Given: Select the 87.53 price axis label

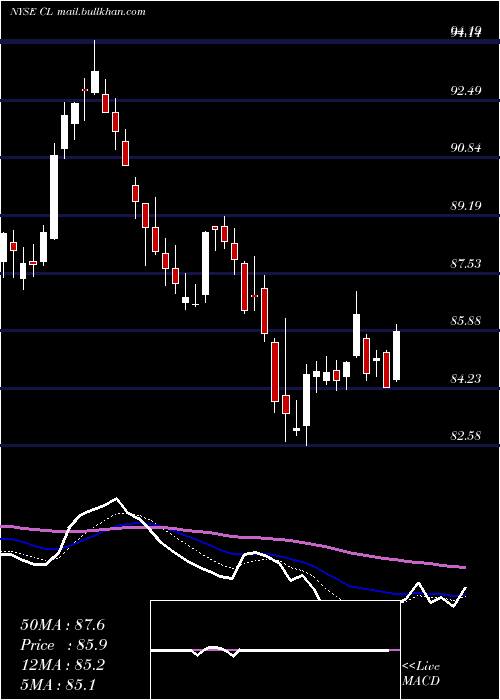Looking at the screenshot, I should 466,263.
